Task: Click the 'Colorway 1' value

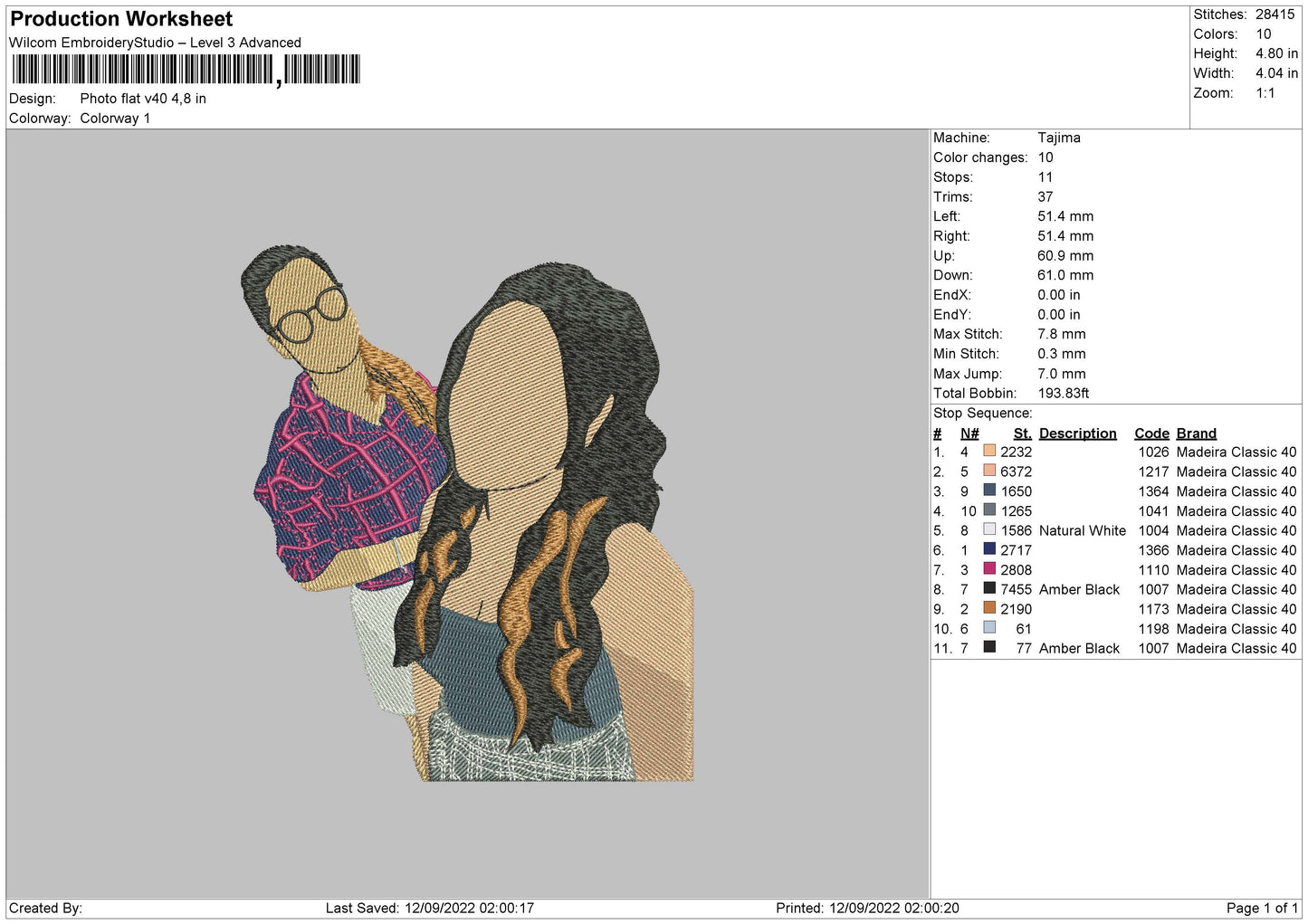Action: (115, 119)
